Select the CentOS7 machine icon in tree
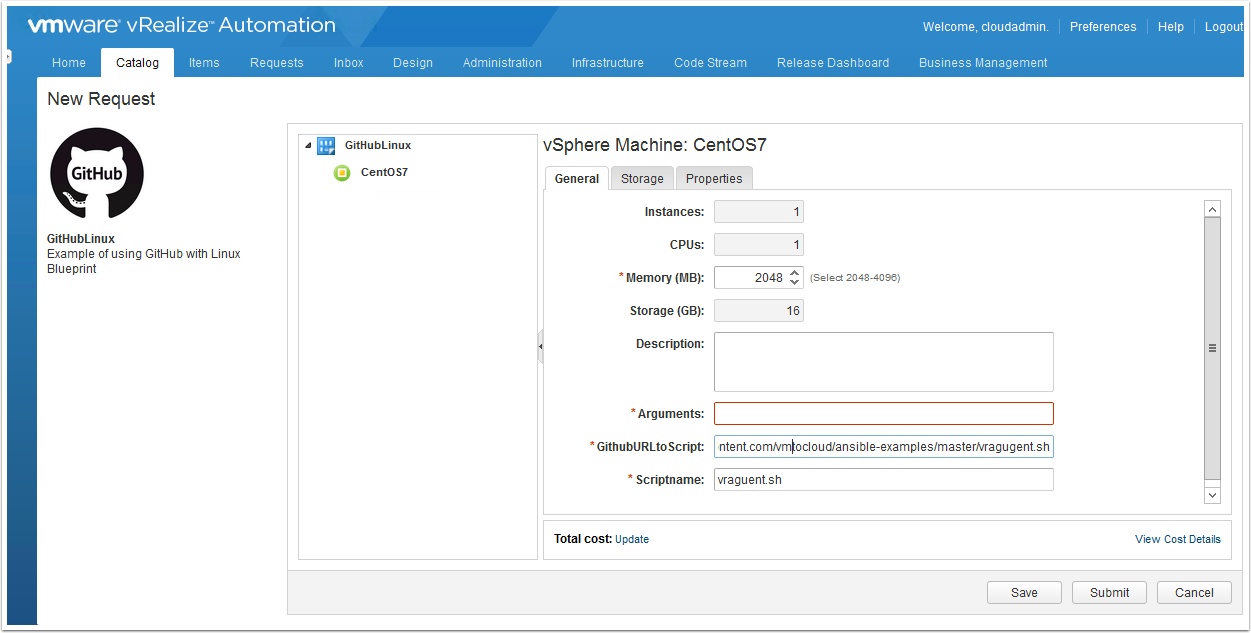The width and height of the screenshot is (1251, 633). tap(342, 173)
